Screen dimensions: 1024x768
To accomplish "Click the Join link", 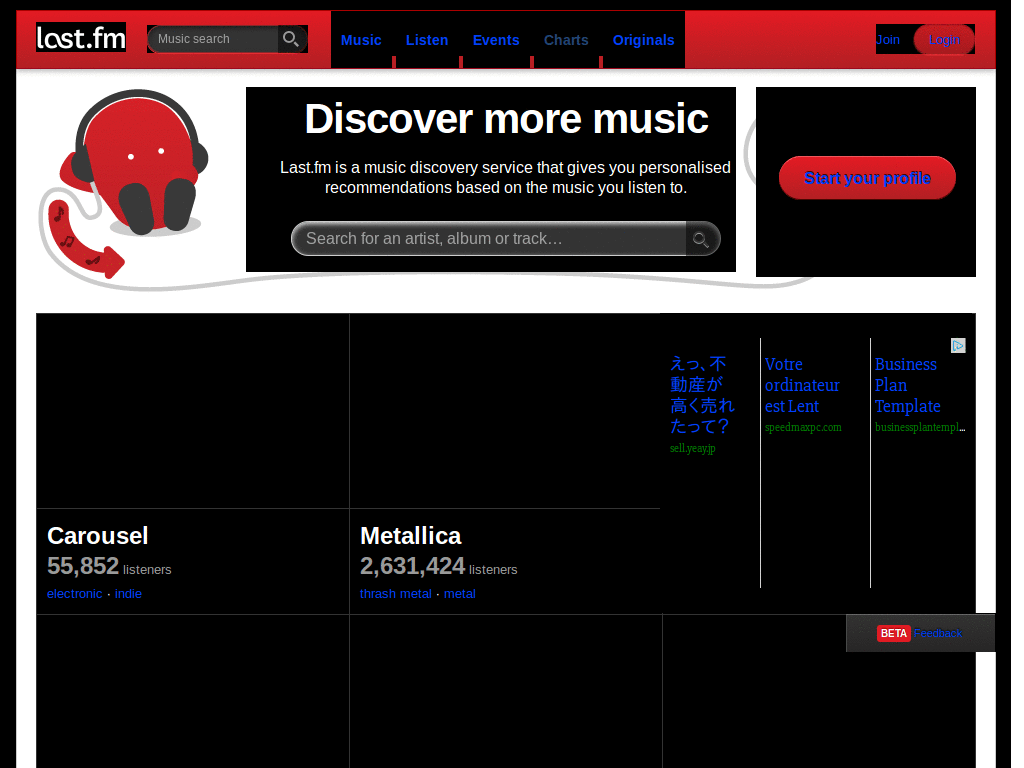I will pyautogui.click(x=888, y=40).
